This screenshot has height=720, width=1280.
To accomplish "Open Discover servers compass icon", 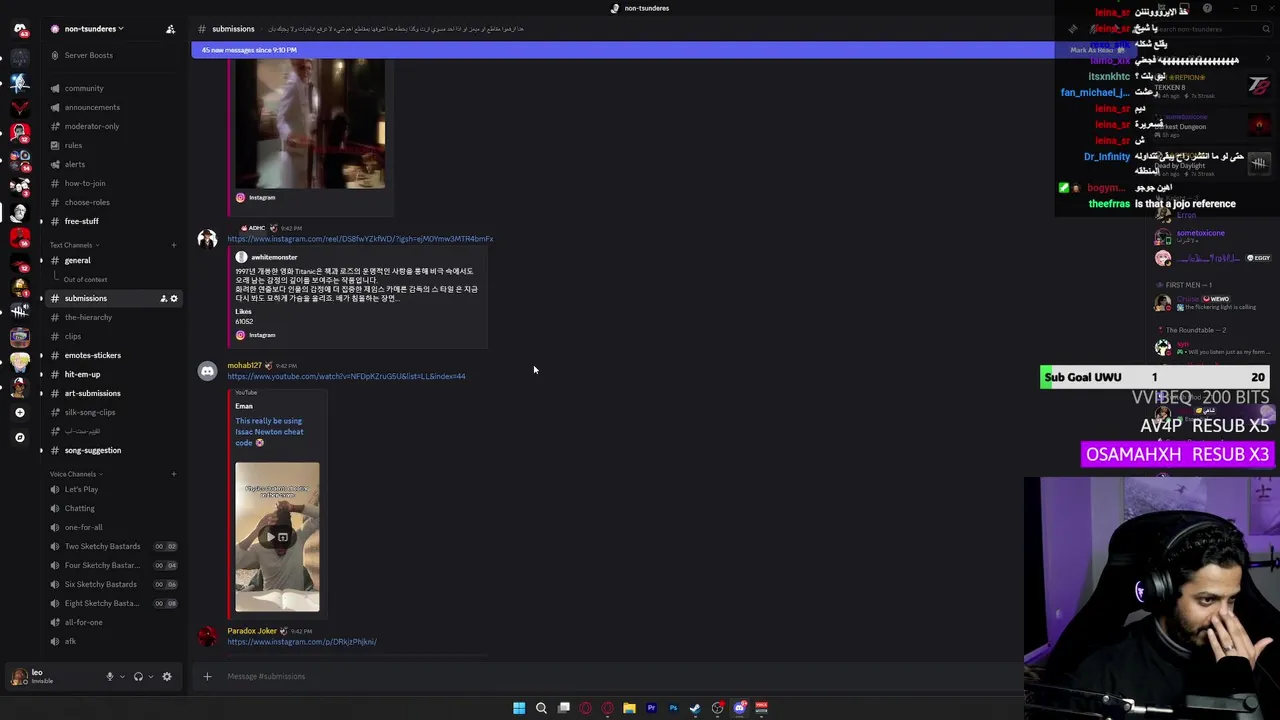I will tap(19, 437).
